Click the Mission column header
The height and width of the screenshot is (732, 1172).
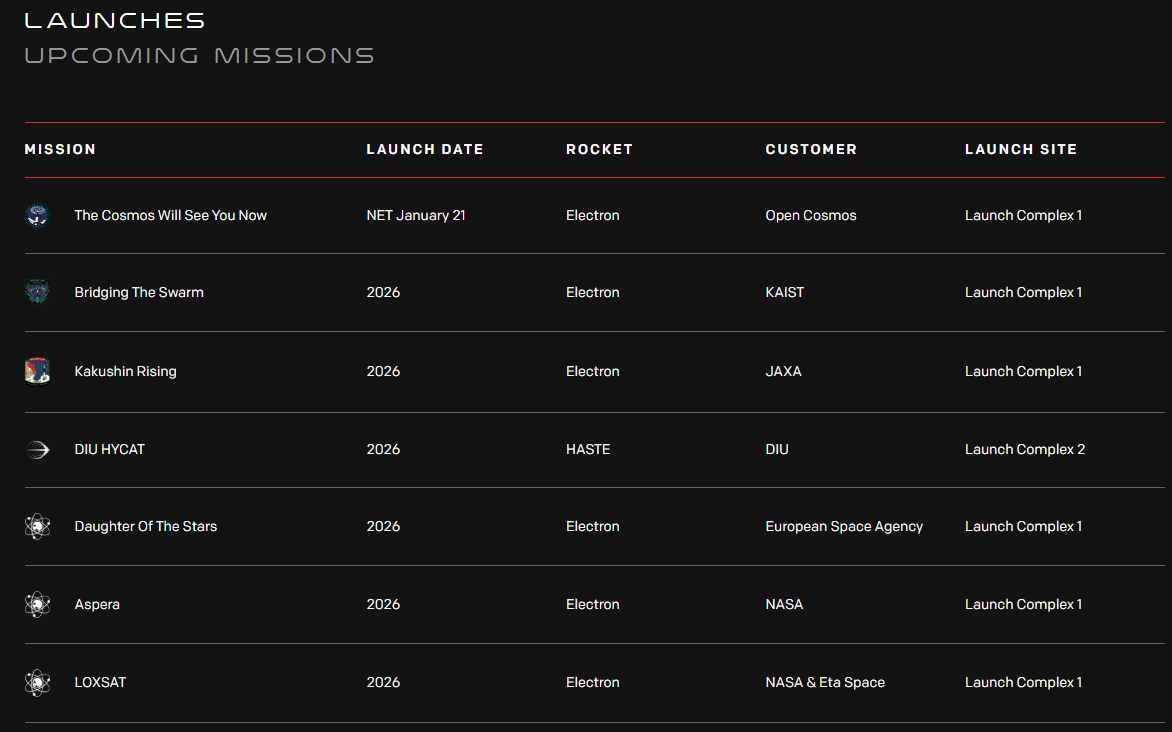(x=61, y=150)
